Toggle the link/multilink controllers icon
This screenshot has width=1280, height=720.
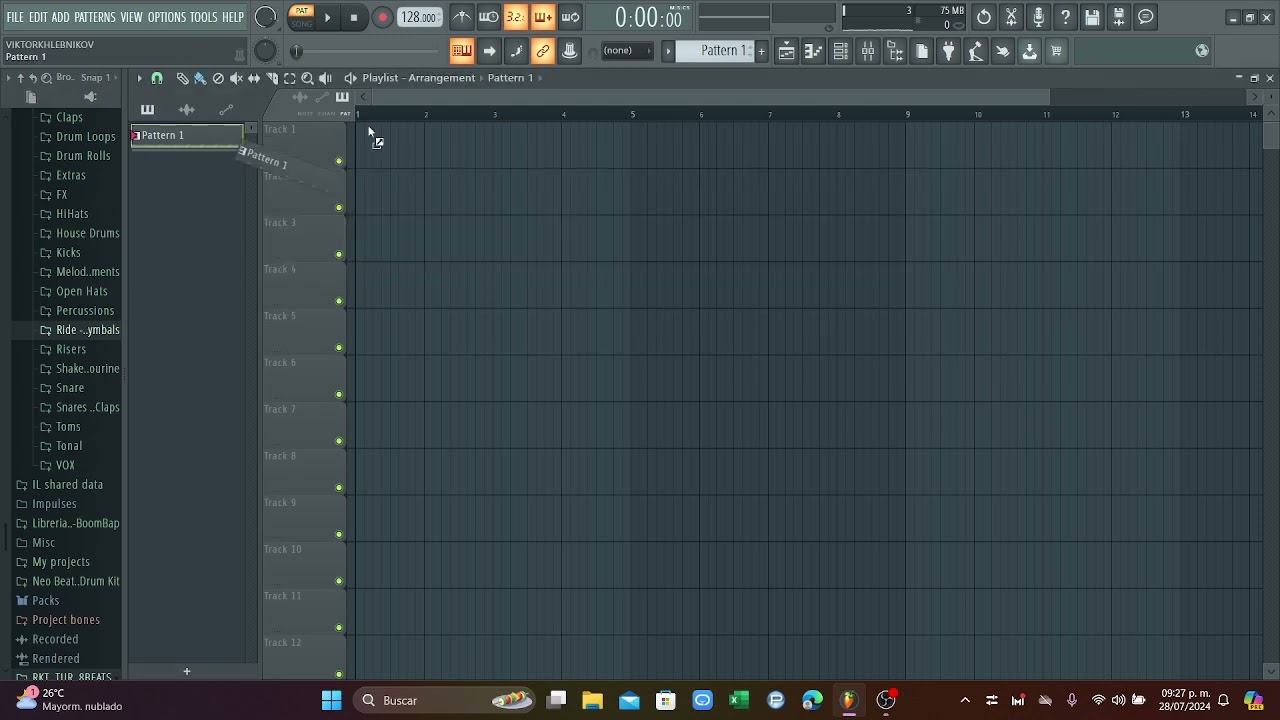[x=542, y=51]
